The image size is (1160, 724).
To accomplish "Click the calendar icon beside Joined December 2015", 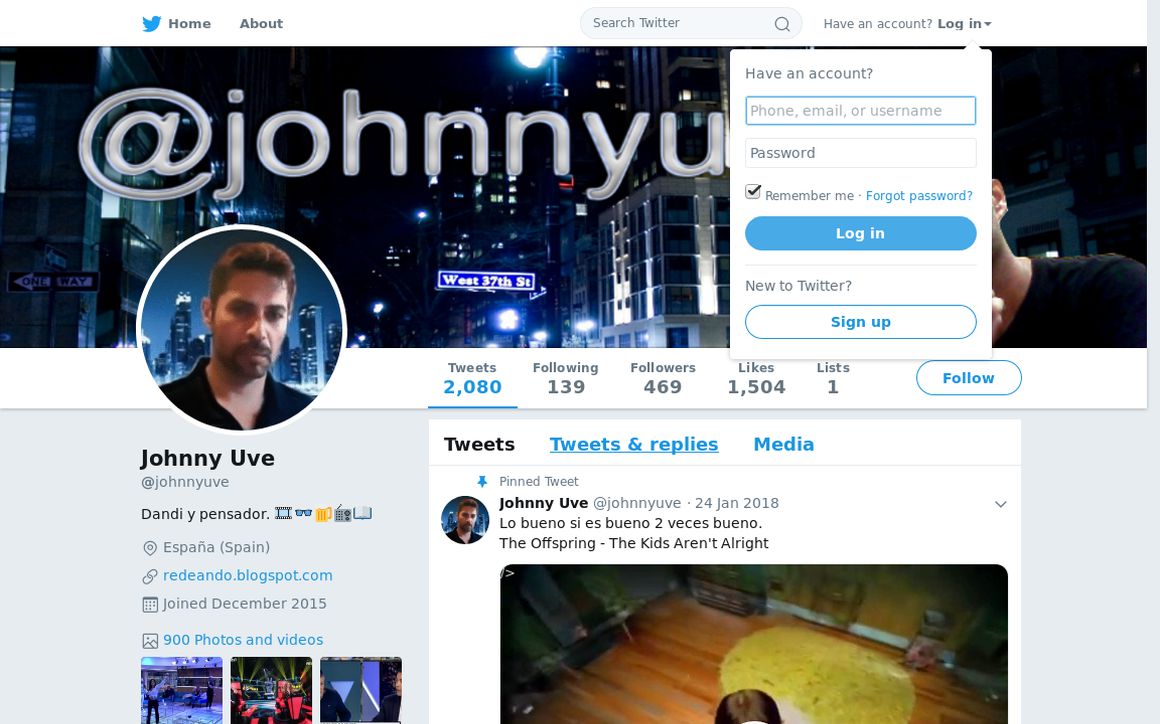I will [149, 604].
